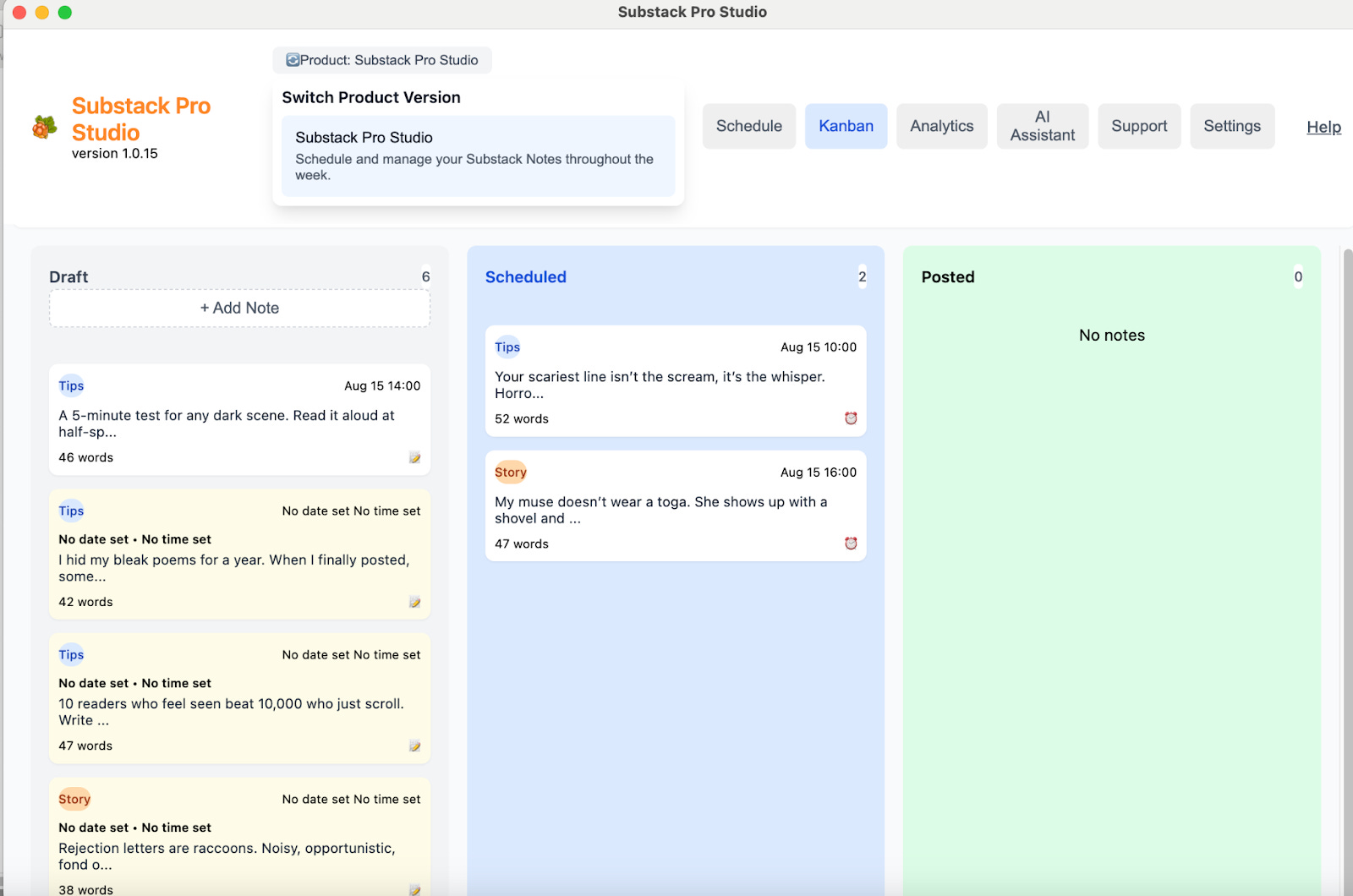
Task: Click edit icon on '10 readers' draft card
Action: (414, 746)
